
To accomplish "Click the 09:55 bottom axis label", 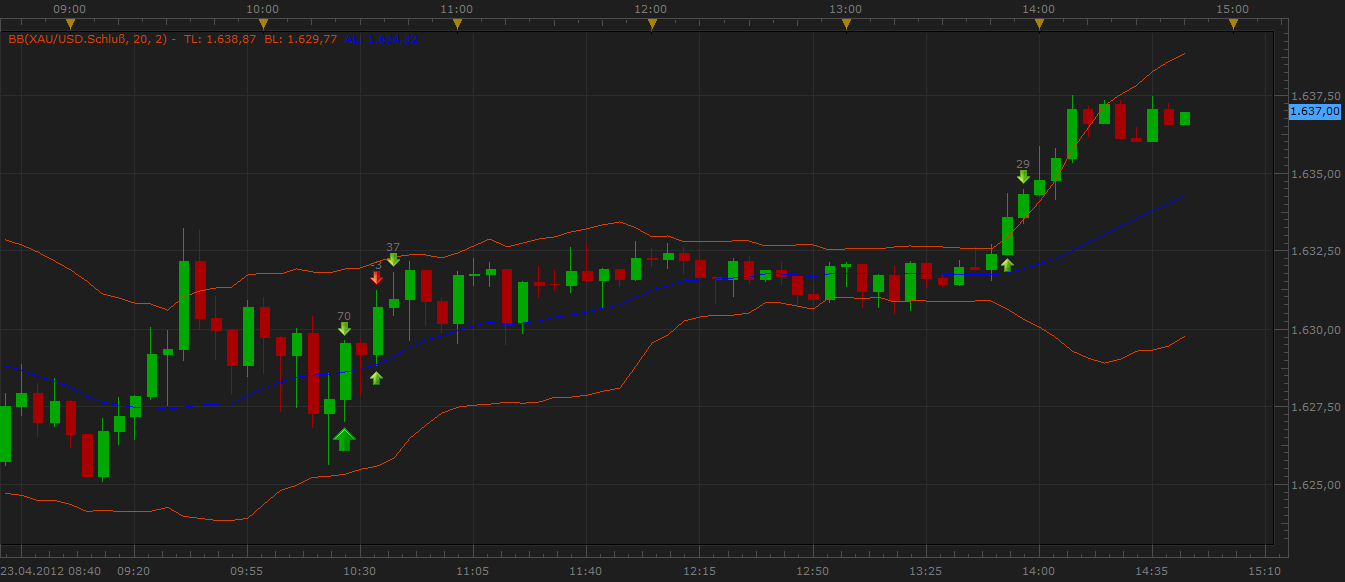I will [246, 572].
